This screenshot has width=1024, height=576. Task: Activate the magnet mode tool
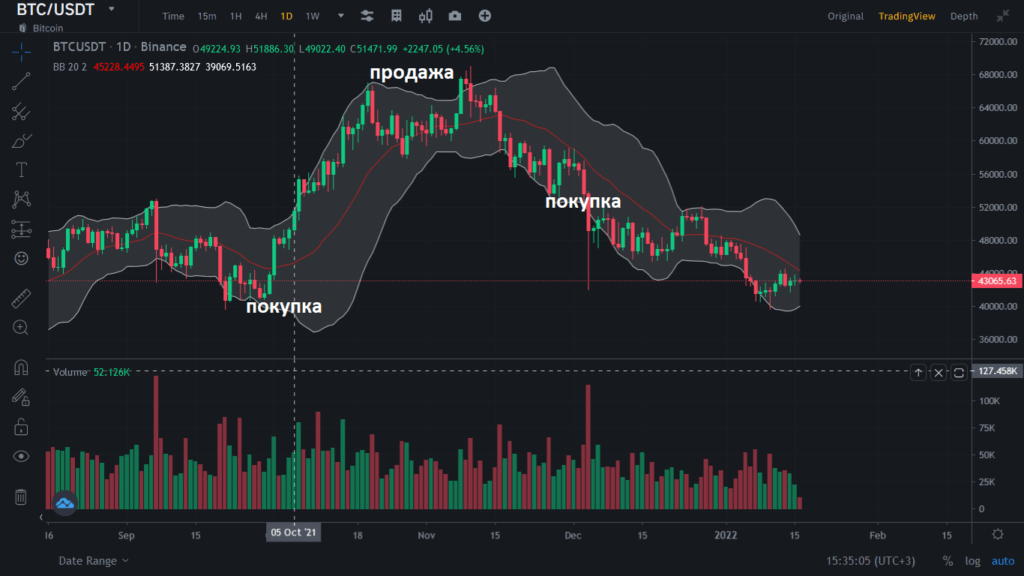click(x=21, y=367)
